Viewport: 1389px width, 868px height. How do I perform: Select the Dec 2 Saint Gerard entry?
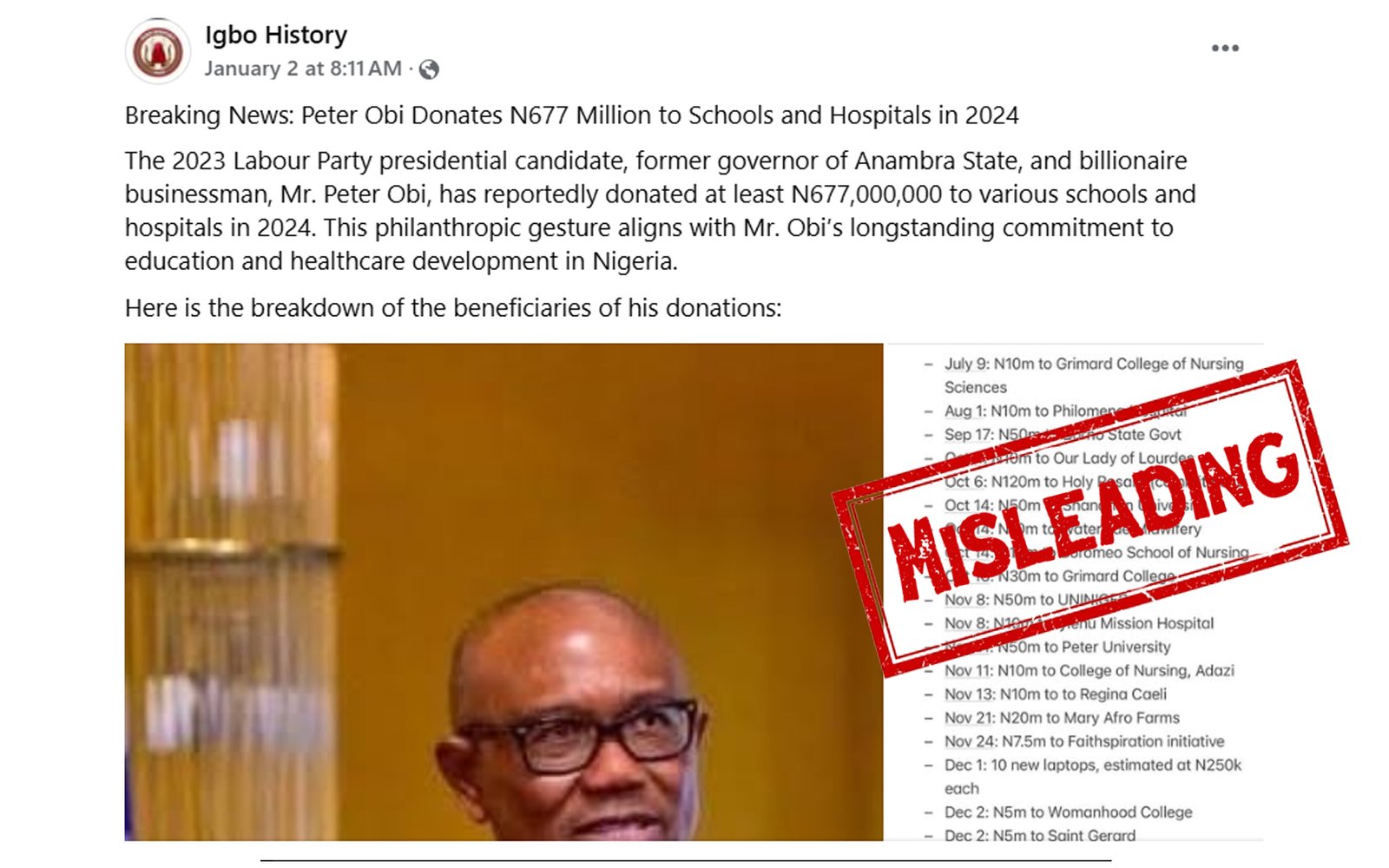tap(1040, 835)
